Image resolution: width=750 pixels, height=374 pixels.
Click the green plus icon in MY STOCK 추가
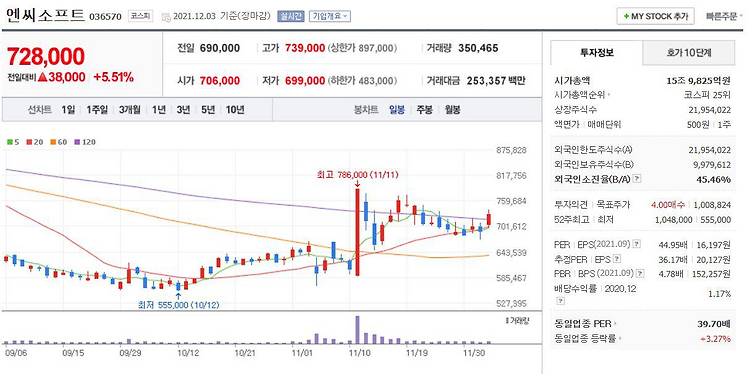click(x=626, y=16)
